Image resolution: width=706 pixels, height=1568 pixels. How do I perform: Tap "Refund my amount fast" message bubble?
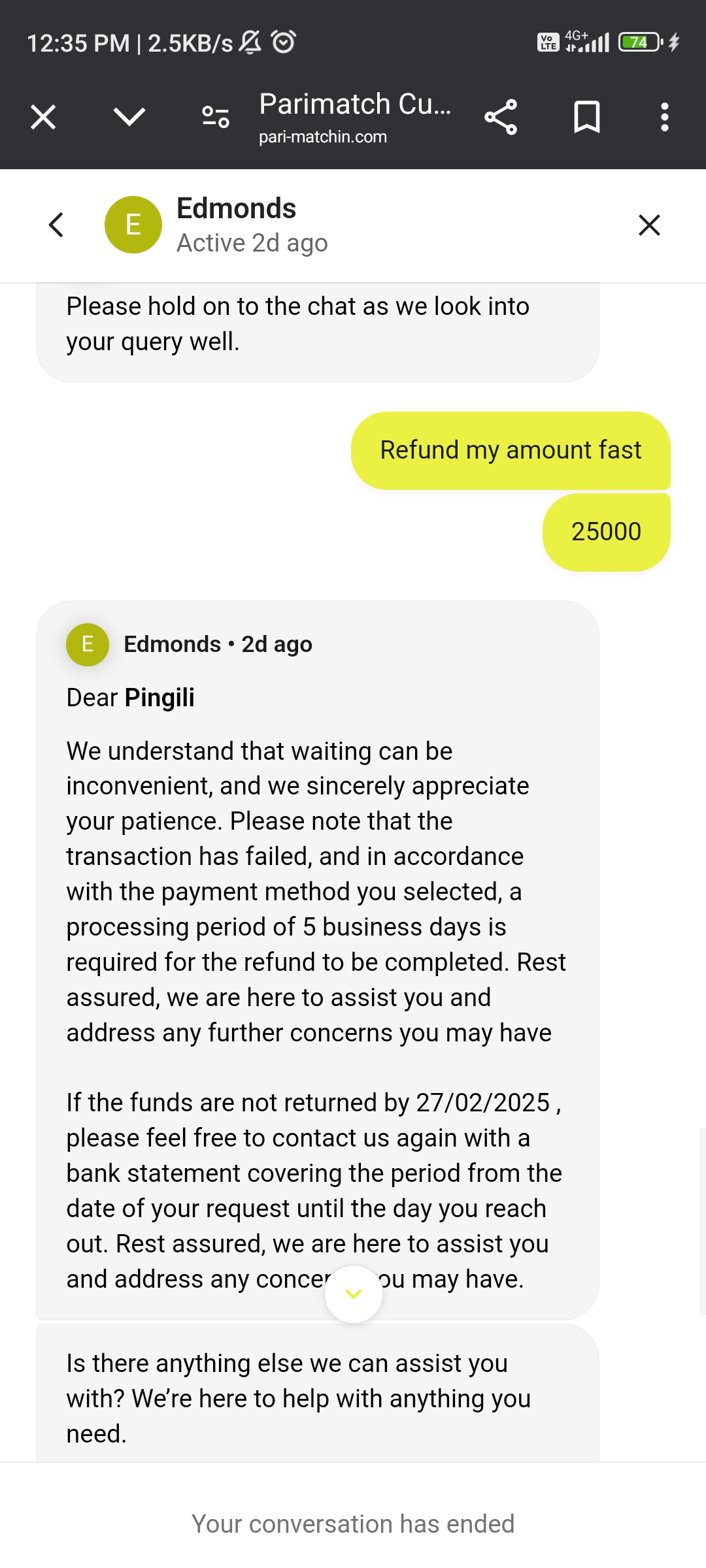click(511, 451)
